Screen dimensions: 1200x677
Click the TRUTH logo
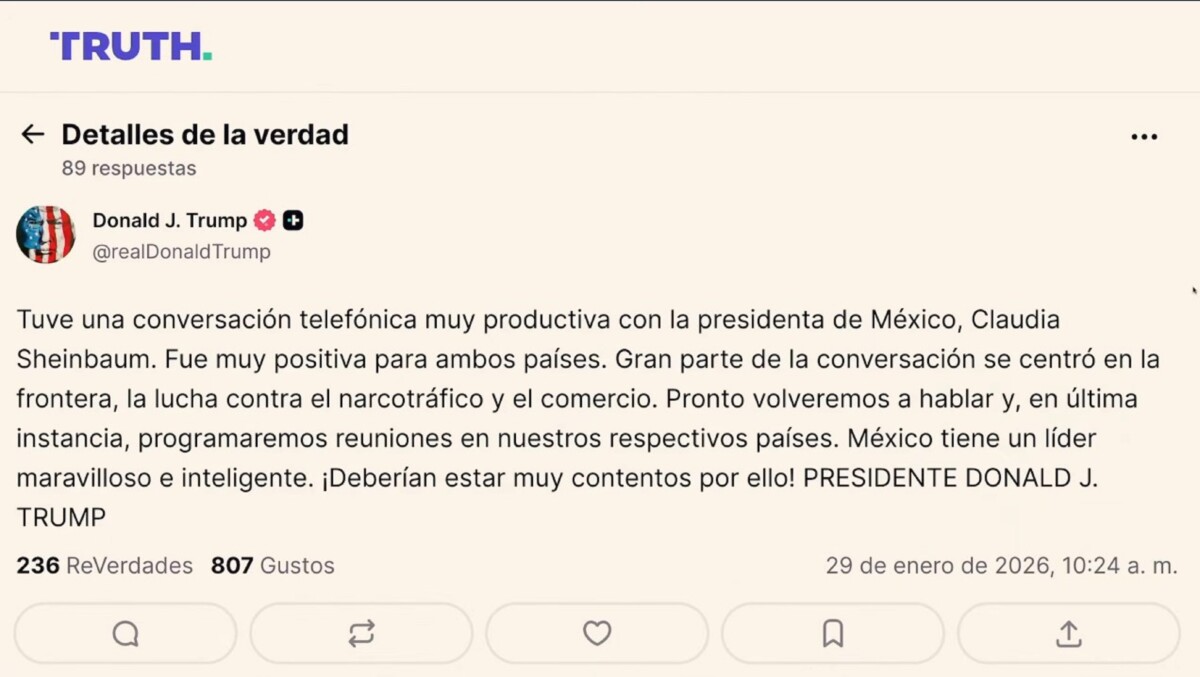click(131, 46)
